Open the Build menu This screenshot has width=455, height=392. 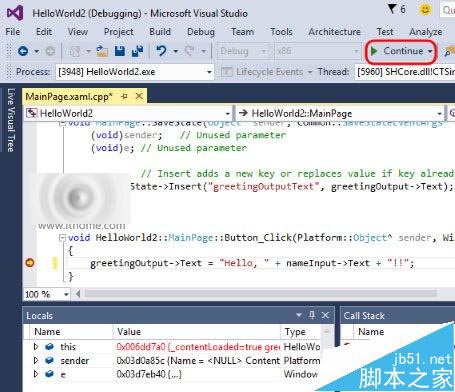click(160, 32)
